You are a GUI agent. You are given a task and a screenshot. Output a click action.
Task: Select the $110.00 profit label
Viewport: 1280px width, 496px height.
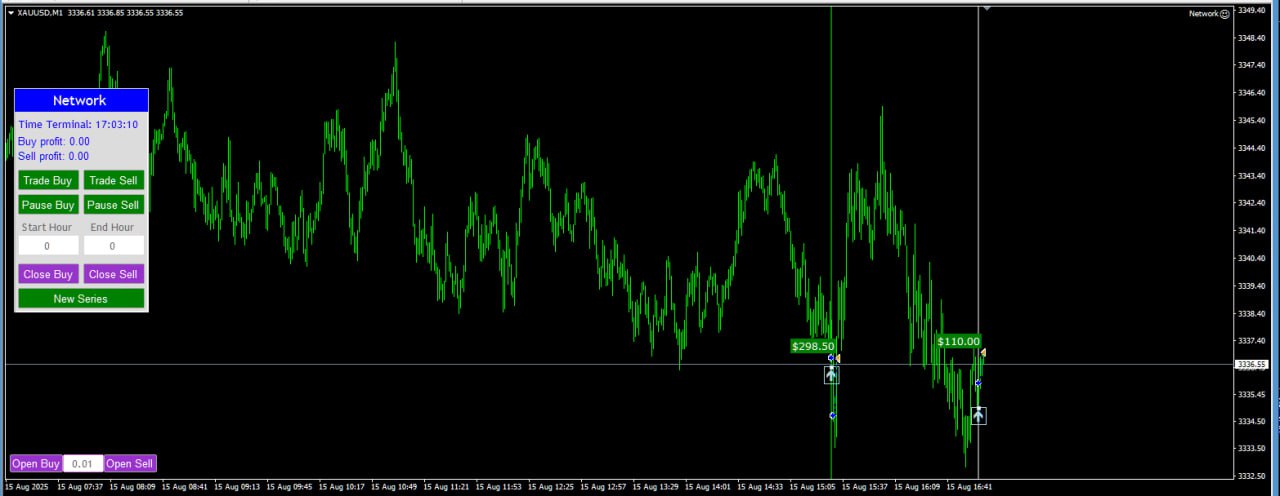click(x=958, y=341)
